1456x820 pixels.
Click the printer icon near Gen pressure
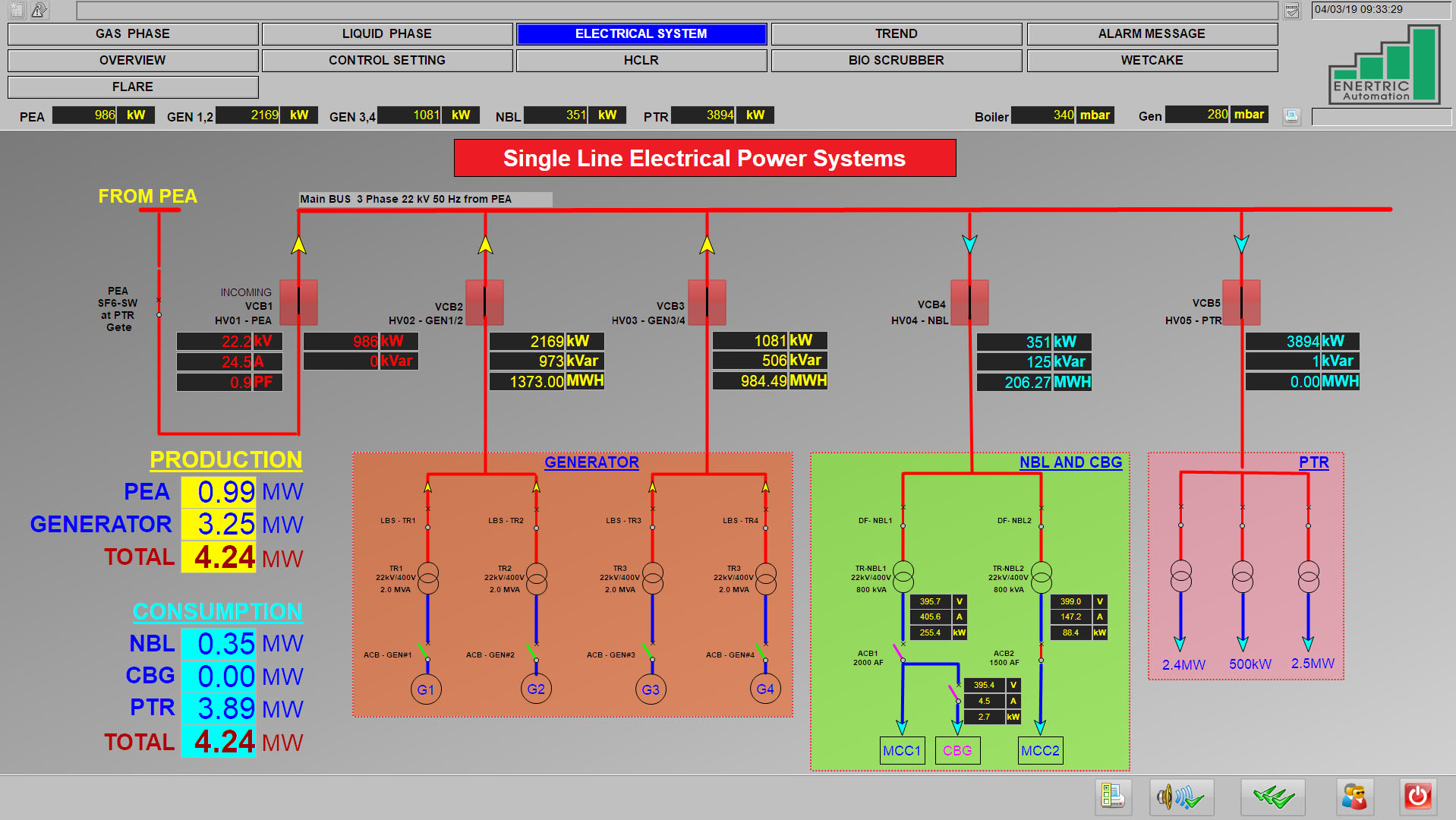point(1291,116)
